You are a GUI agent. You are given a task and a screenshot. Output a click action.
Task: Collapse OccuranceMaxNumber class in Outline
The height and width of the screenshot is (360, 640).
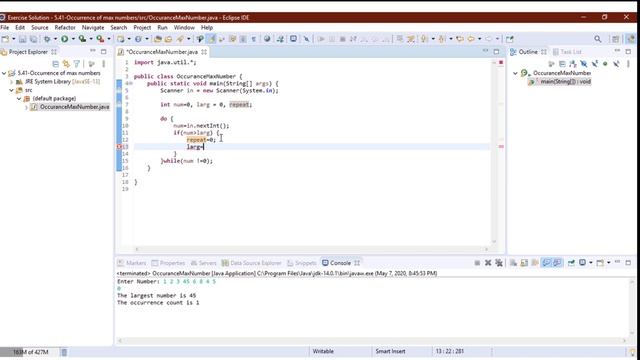pyautogui.click(x=515, y=73)
